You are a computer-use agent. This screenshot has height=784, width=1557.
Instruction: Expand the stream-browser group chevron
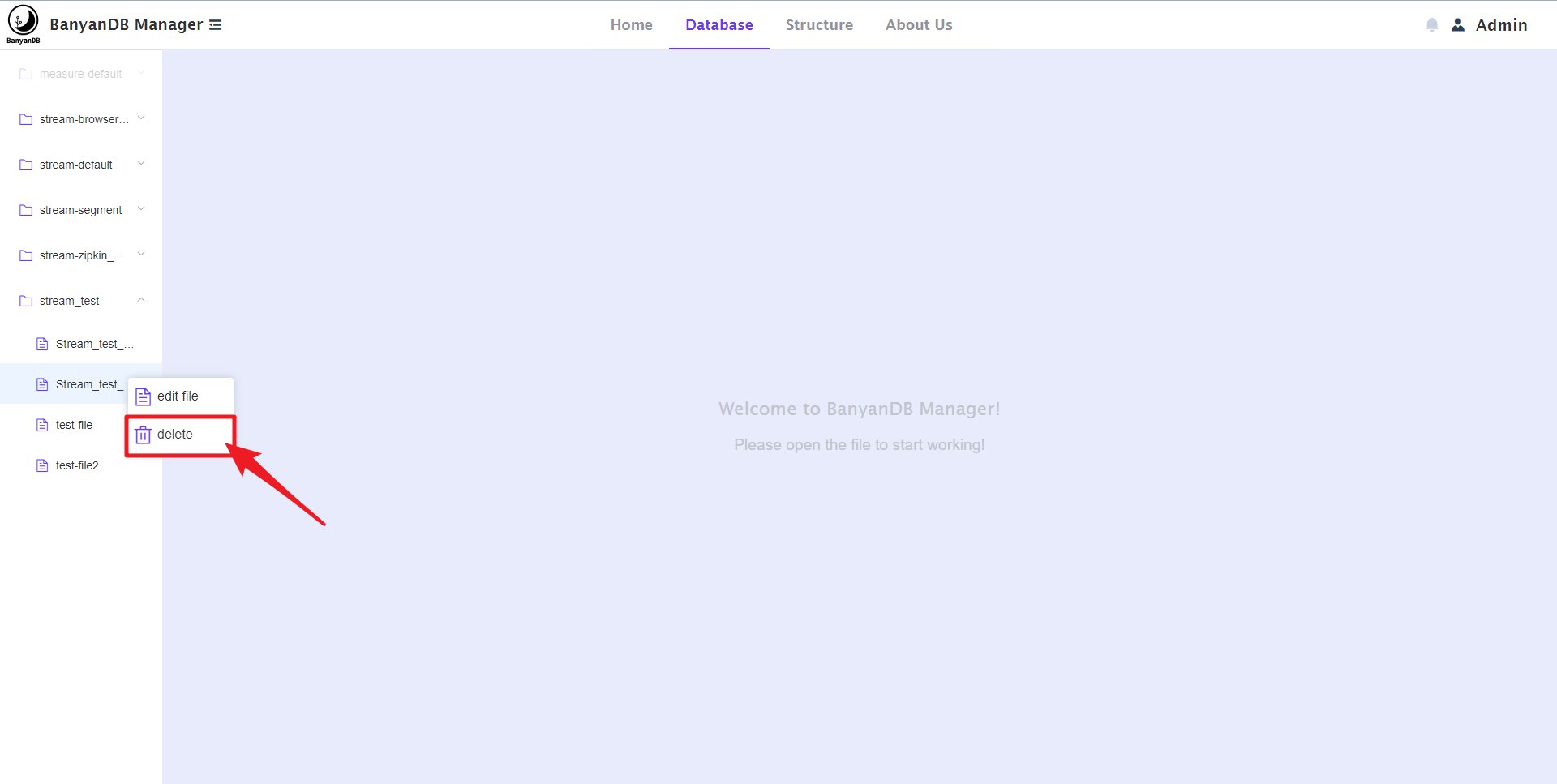(x=141, y=118)
